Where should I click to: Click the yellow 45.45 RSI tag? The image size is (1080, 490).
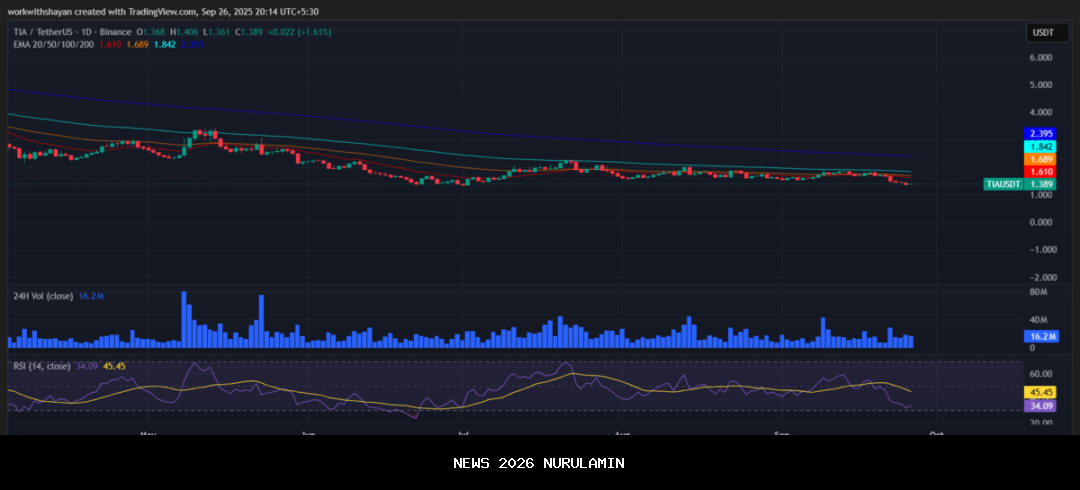click(x=1041, y=393)
